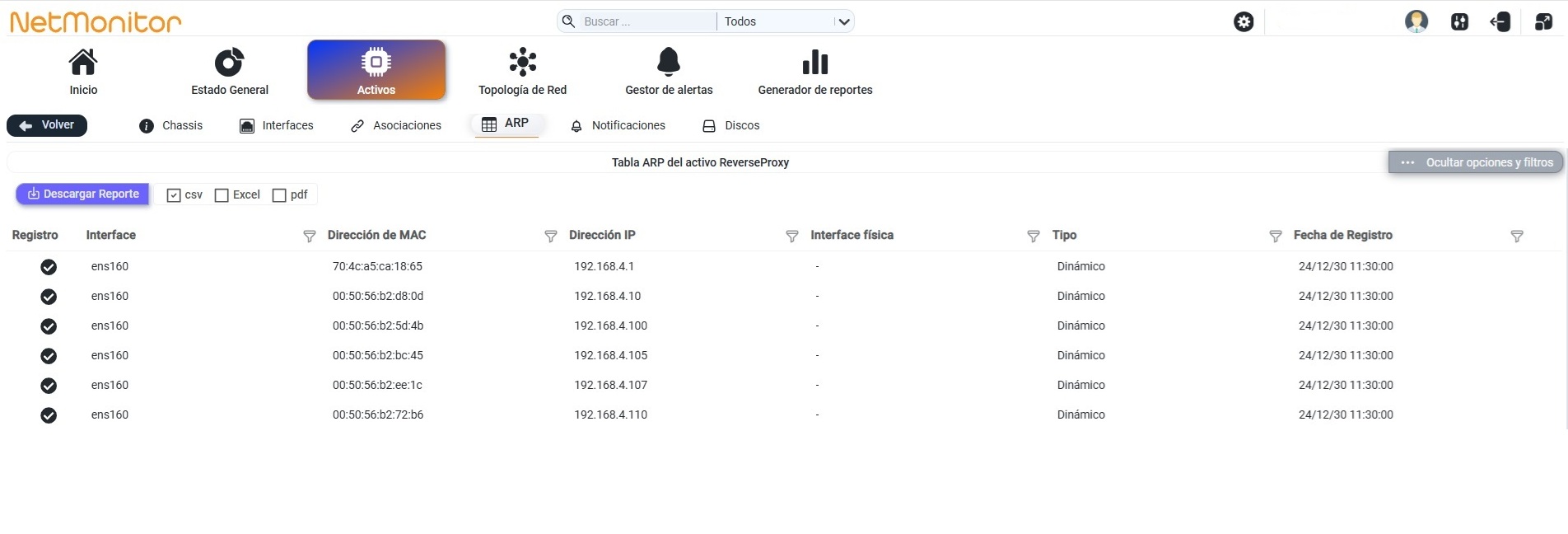Select the Activos chip icon
Viewport: 1568px width, 534px height.
pos(376,62)
